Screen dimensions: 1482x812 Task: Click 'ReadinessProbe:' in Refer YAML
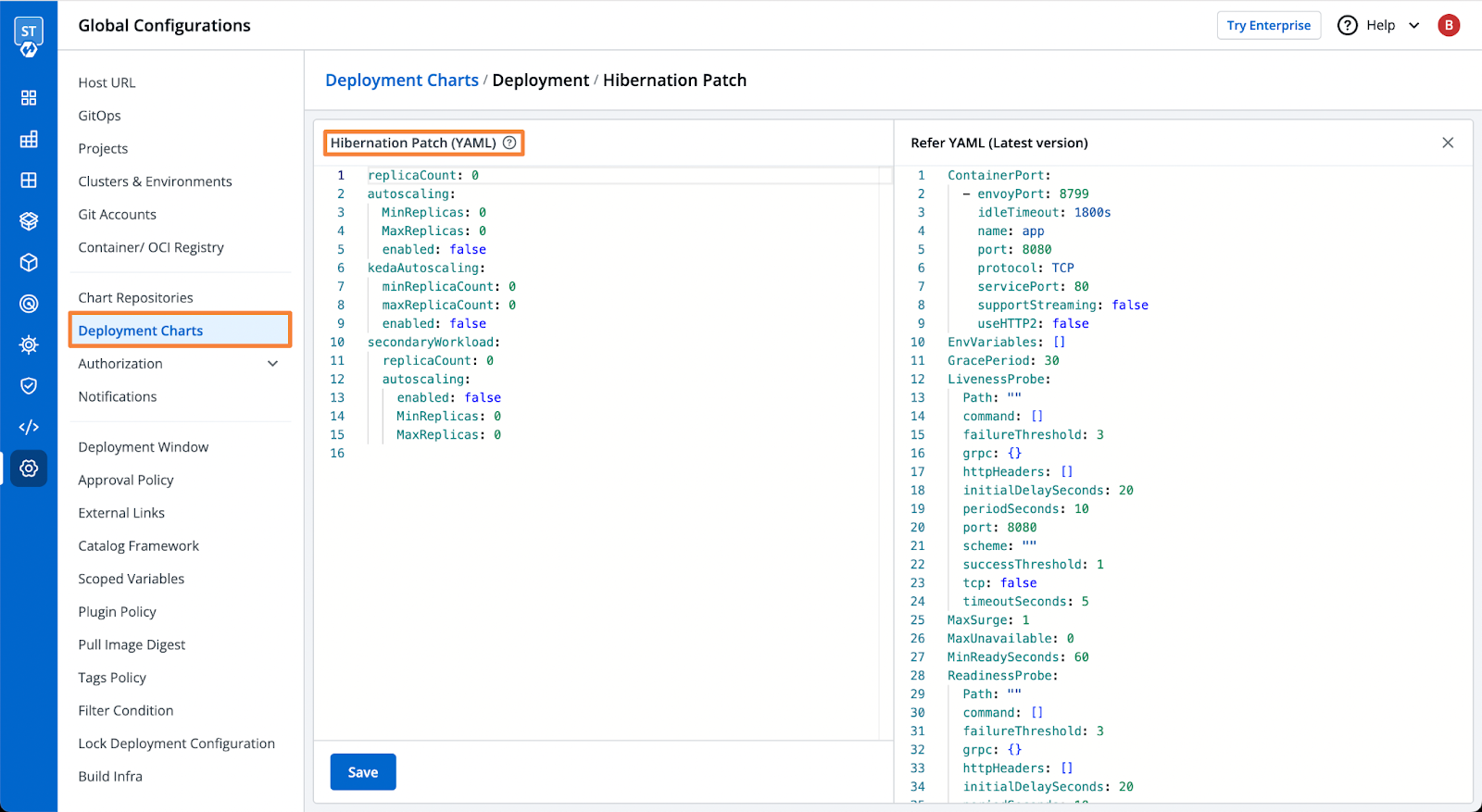point(1003,675)
